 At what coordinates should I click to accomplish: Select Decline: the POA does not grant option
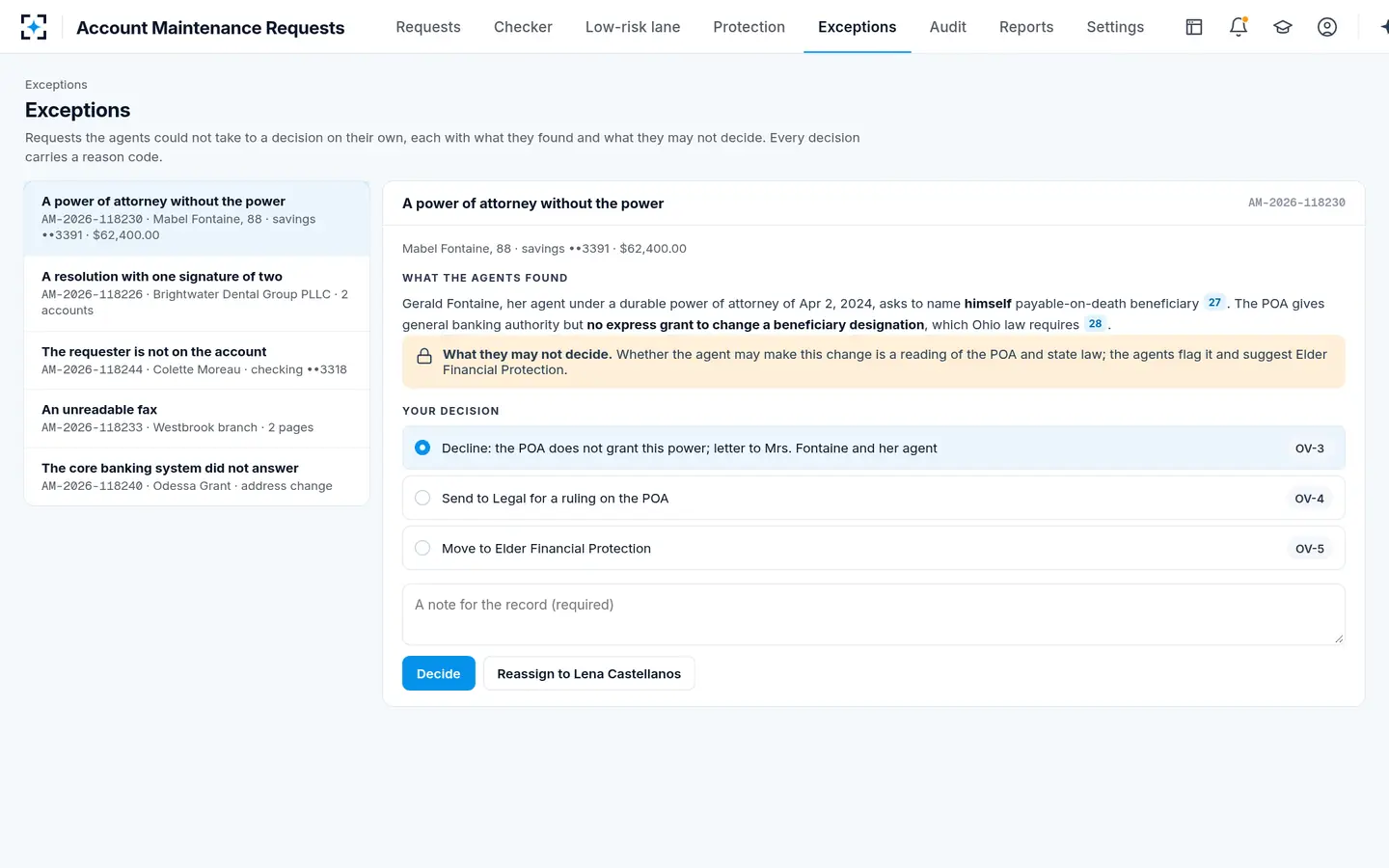pos(873,448)
